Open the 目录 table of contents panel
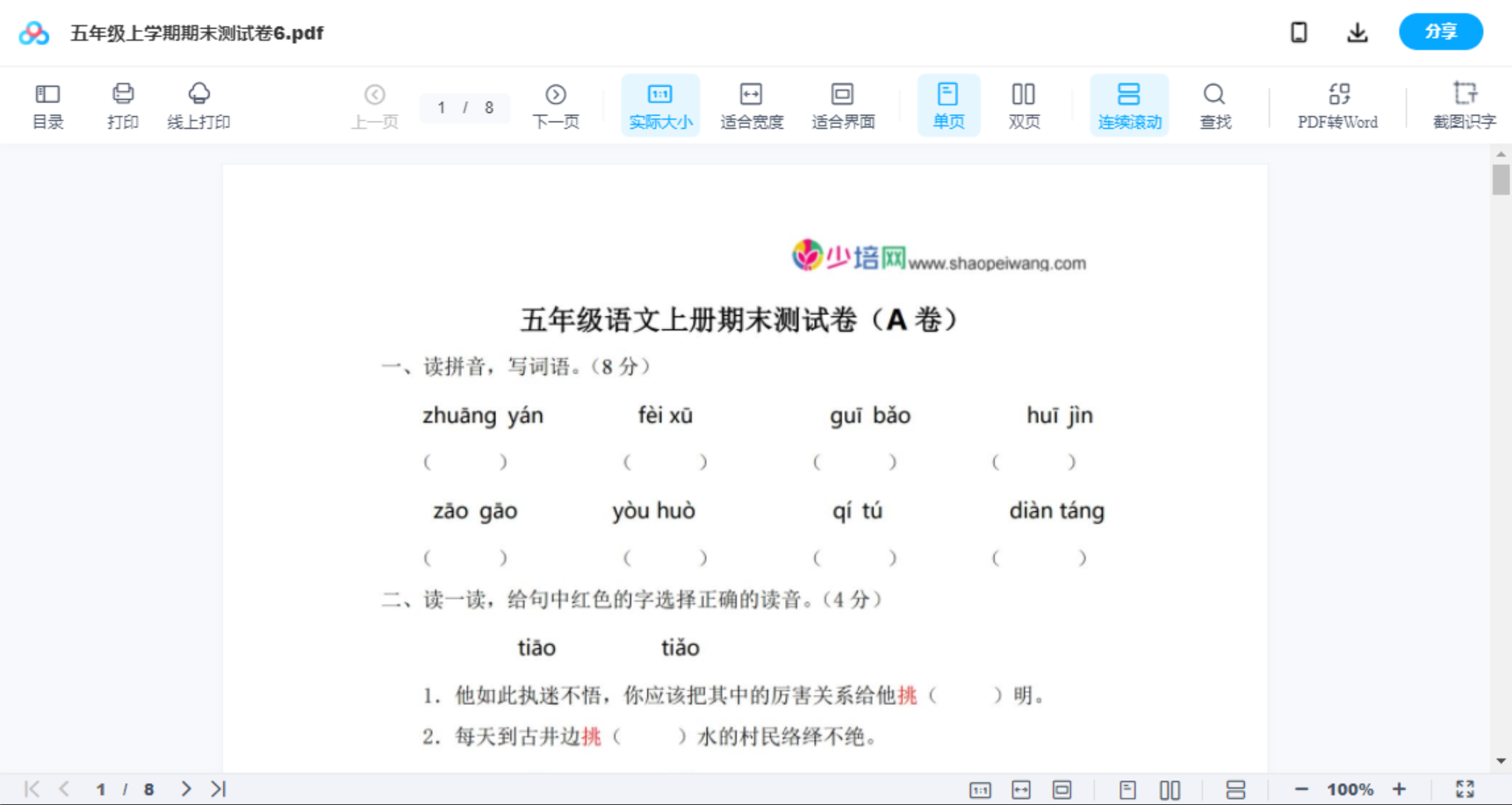This screenshot has width=1512, height=805. point(47,104)
